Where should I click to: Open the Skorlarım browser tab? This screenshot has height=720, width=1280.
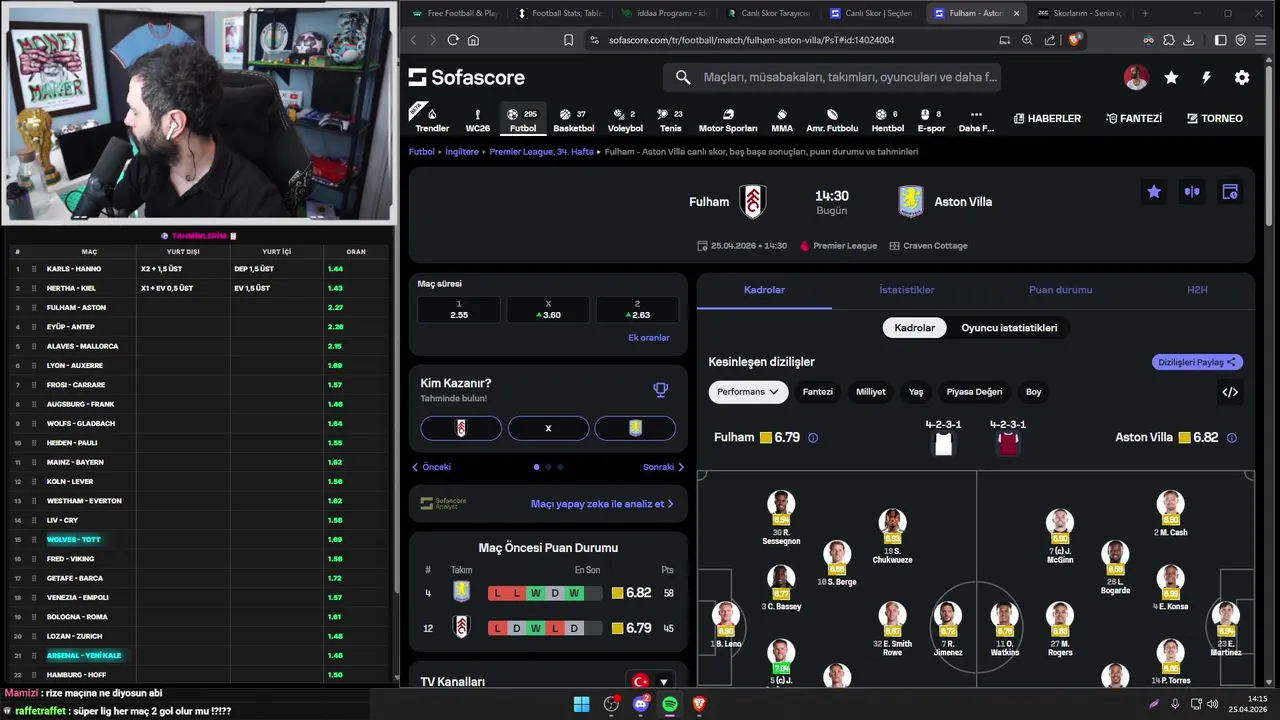click(1080, 13)
